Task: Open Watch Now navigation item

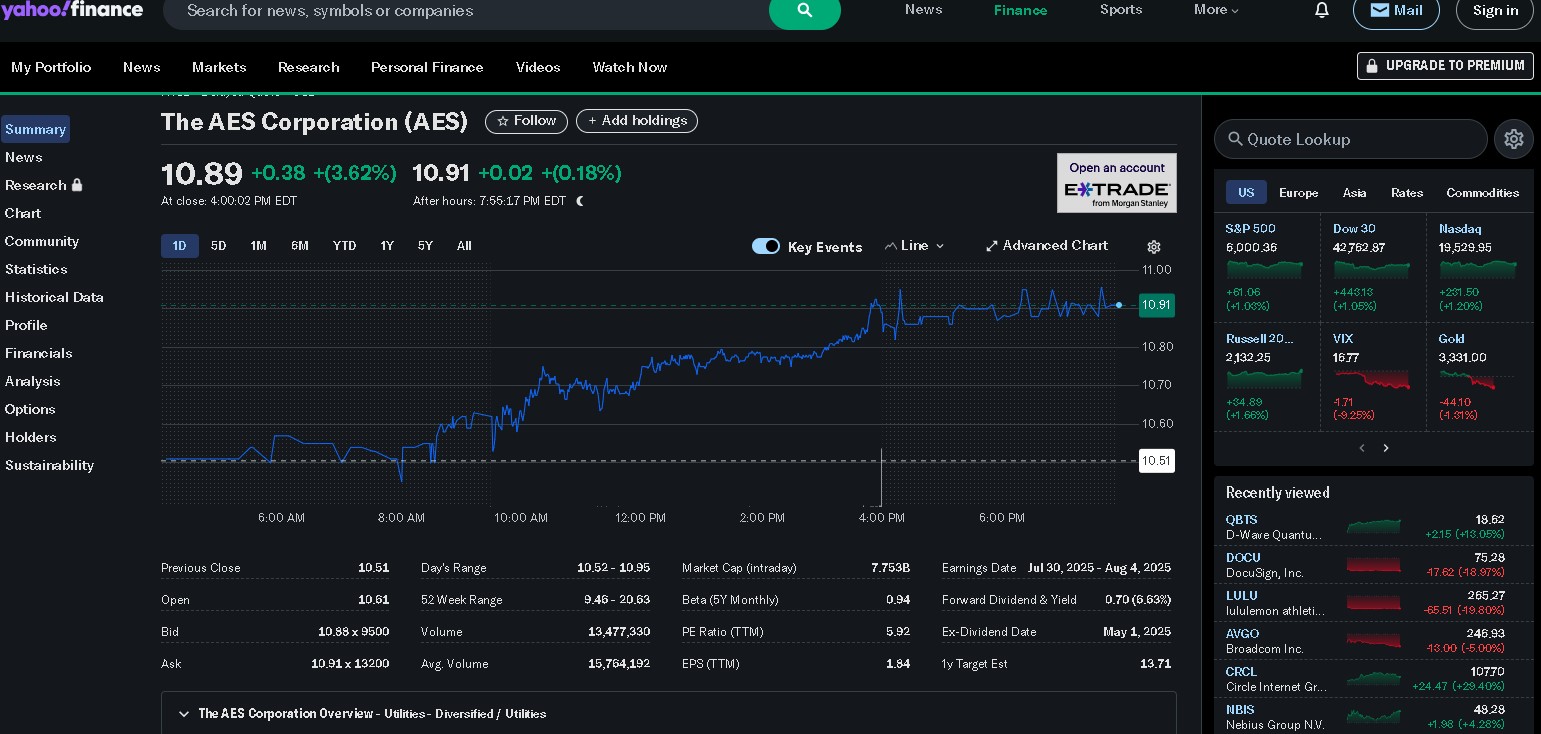Action: tap(630, 67)
